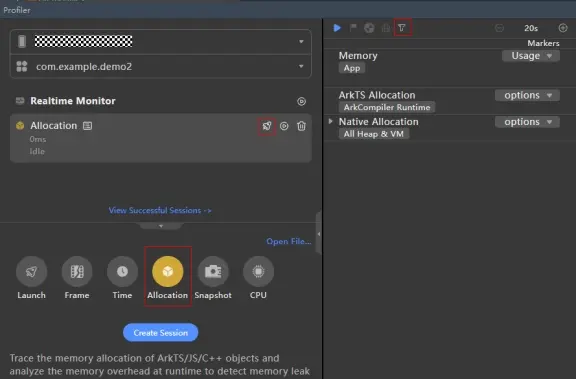Collapse the session list with down arrow handle

tap(161, 226)
